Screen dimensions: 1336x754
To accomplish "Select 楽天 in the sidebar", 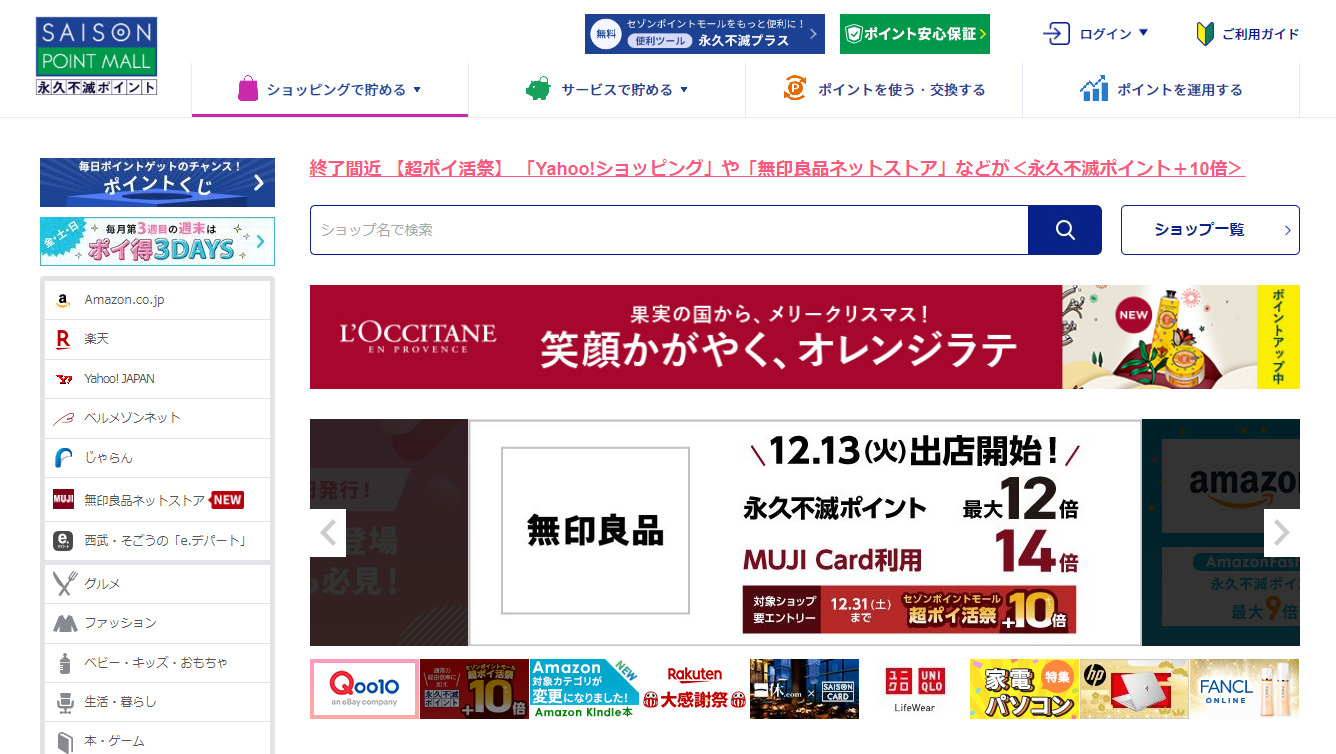I will point(97,339).
